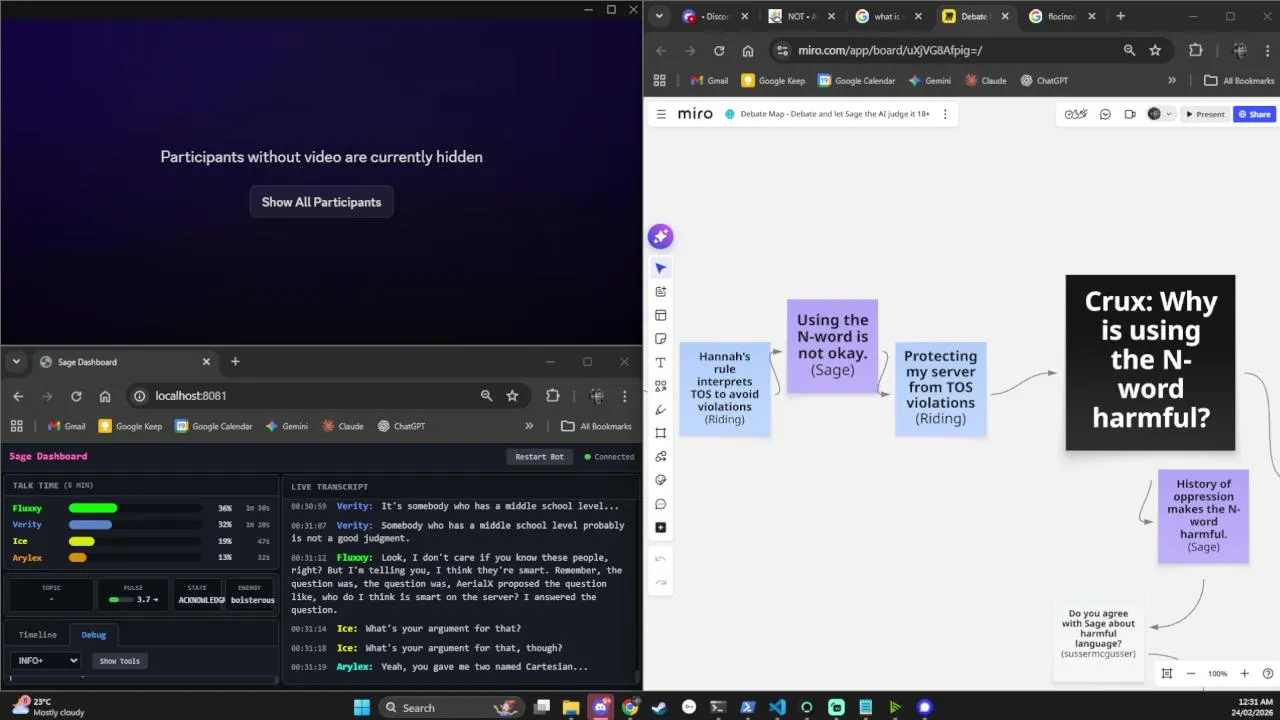Open Miro comments bubble icon in header

1105,114
